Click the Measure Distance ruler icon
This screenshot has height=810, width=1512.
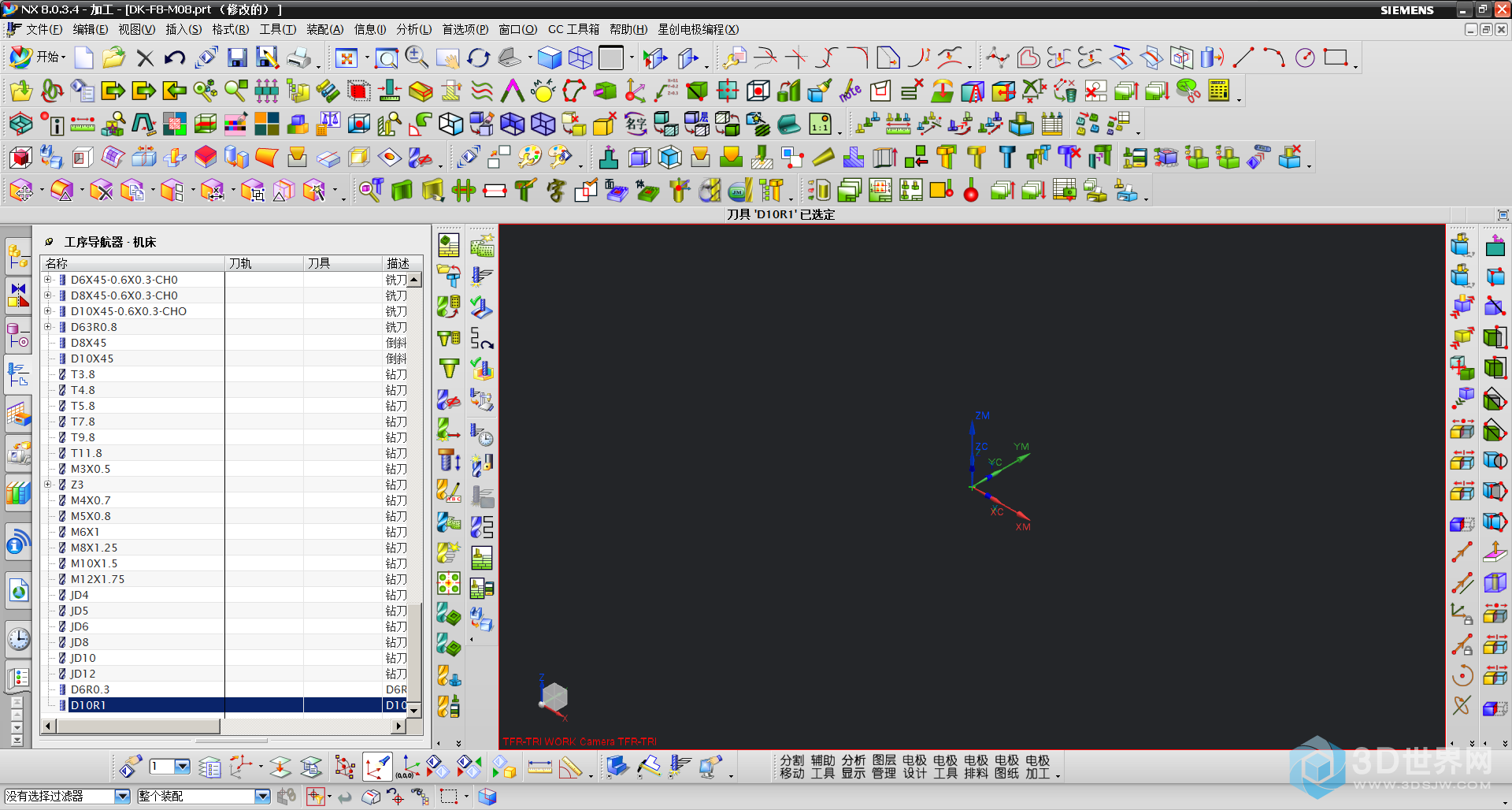coord(540,767)
